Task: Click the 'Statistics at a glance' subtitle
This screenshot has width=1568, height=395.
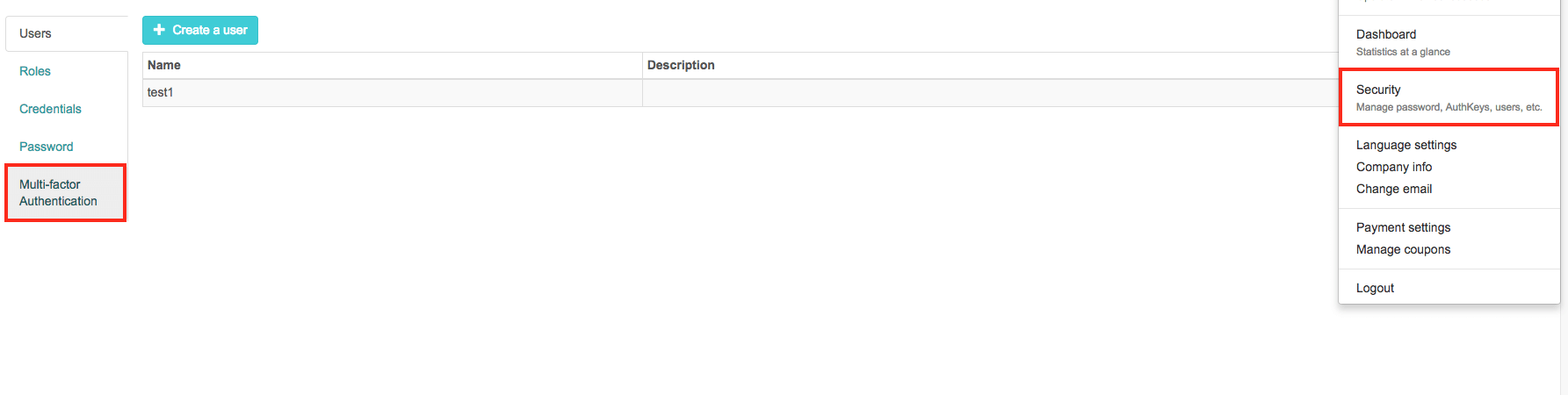Action: pos(1403,52)
